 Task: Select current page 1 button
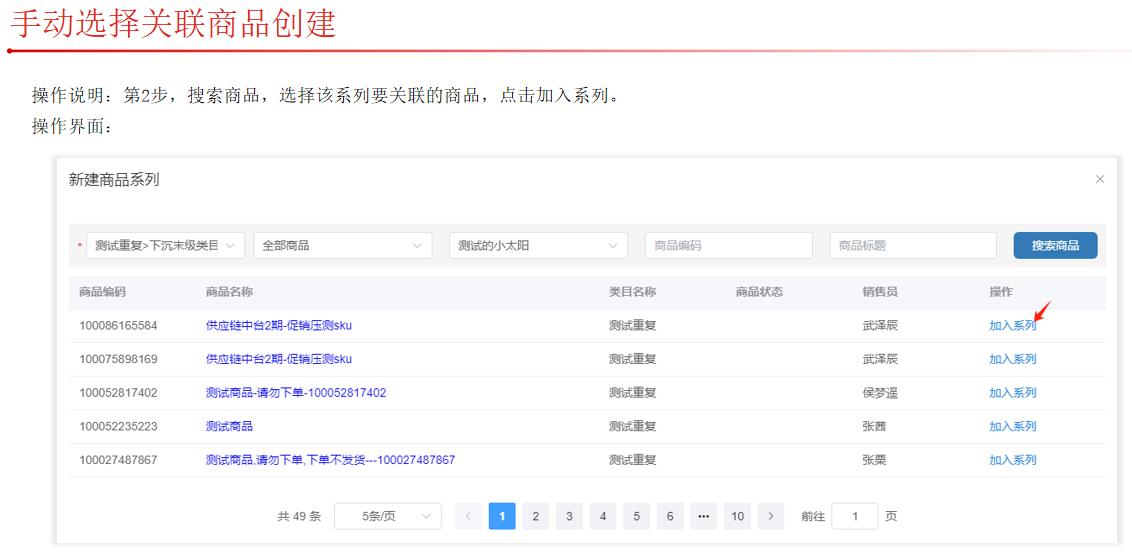point(502,516)
